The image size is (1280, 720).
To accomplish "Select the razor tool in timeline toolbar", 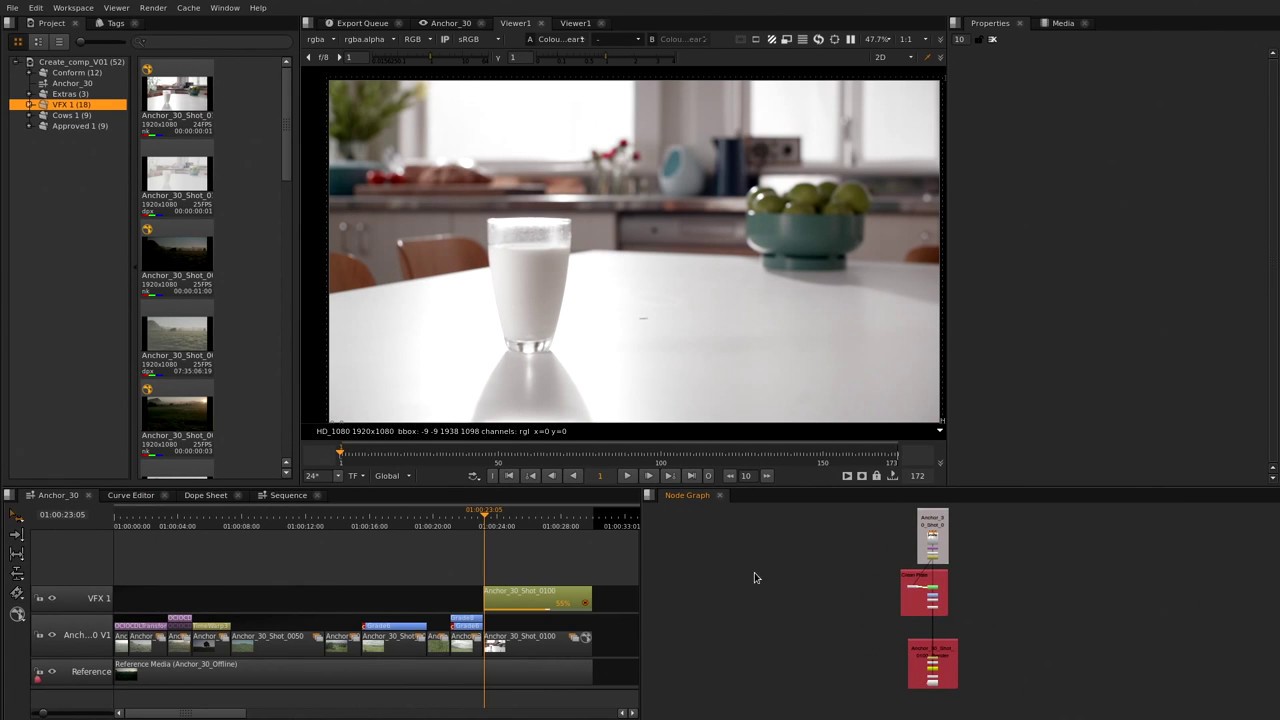I will pyautogui.click(x=16, y=593).
